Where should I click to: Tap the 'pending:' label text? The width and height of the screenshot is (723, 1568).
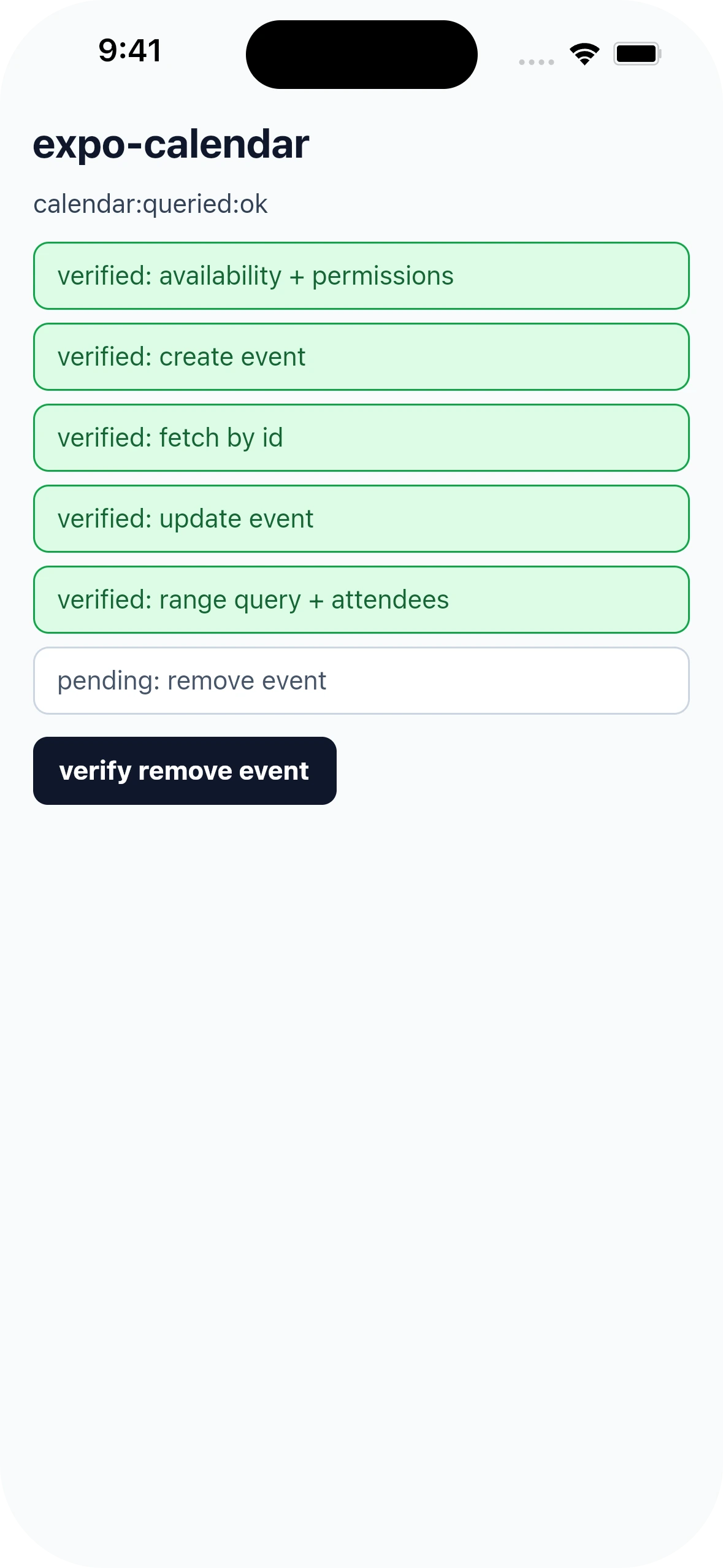[x=109, y=682]
